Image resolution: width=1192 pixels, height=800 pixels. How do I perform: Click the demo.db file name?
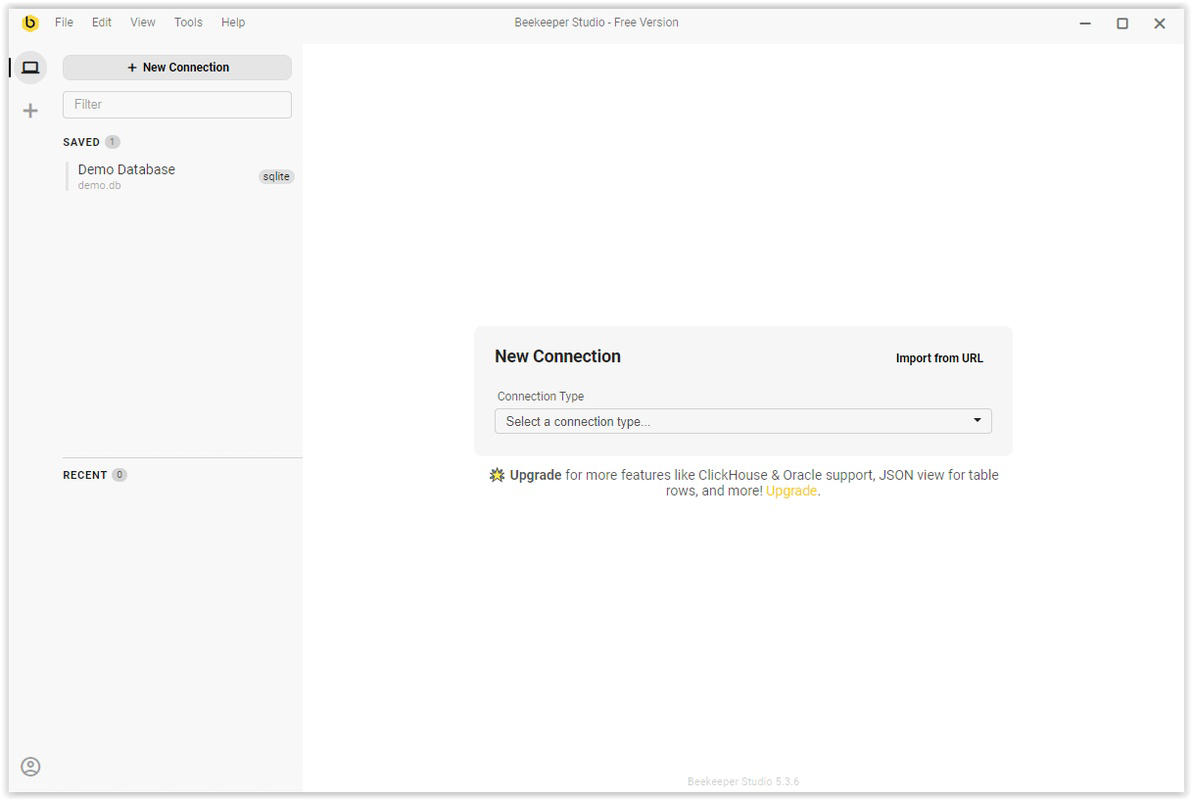click(99, 186)
